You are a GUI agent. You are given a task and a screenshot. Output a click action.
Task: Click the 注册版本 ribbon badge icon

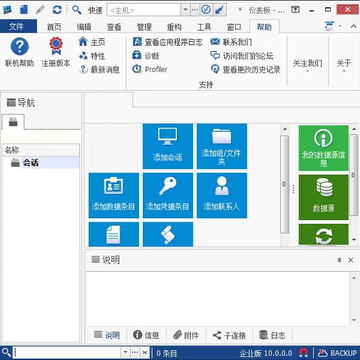[56, 47]
